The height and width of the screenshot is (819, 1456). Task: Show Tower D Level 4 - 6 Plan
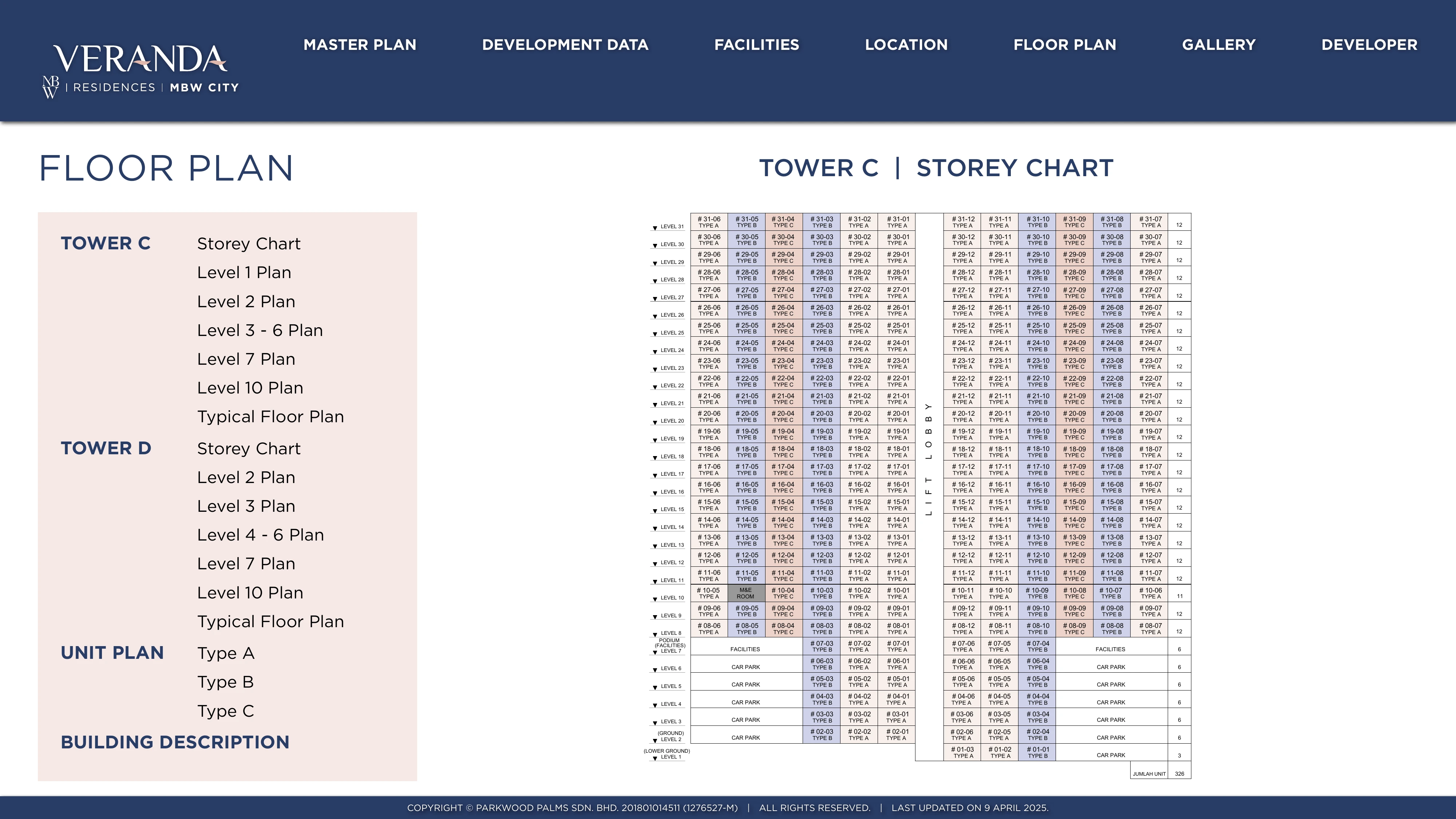(x=261, y=535)
